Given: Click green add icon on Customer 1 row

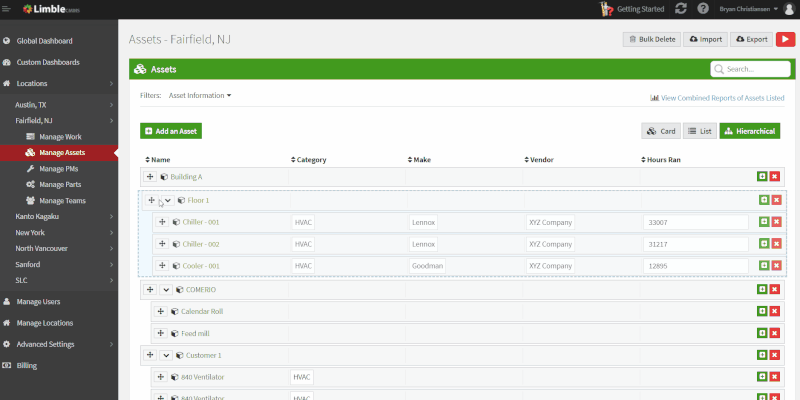Looking at the screenshot, I should [x=762, y=355].
